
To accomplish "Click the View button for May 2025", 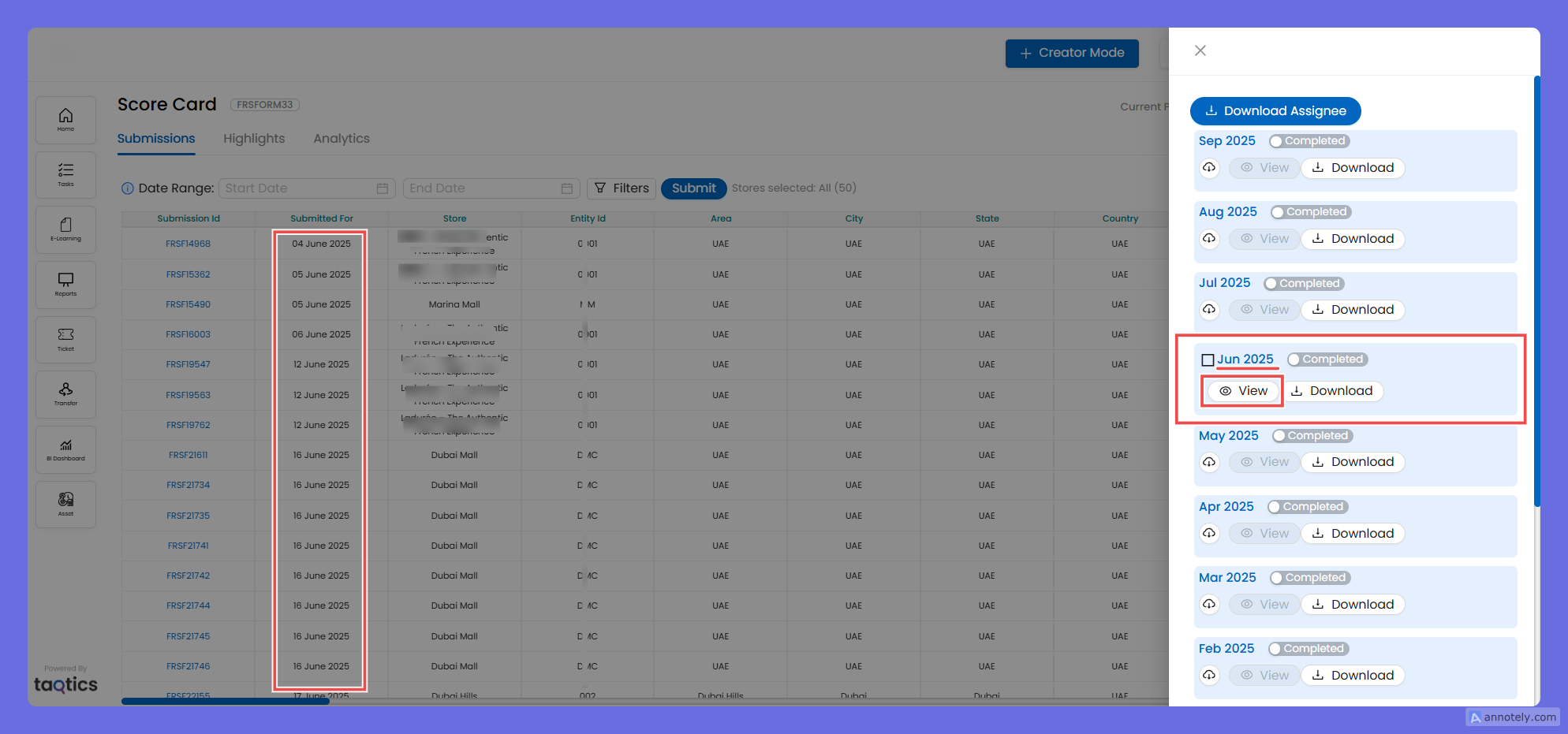I will 1264,462.
